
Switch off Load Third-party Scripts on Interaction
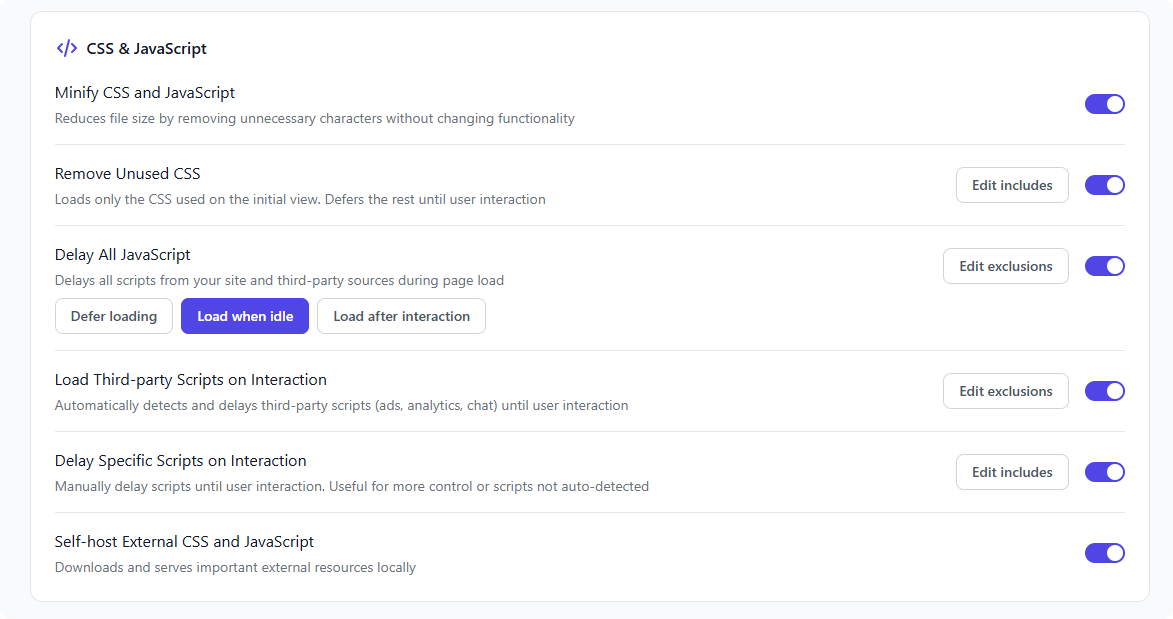(x=1104, y=391)
